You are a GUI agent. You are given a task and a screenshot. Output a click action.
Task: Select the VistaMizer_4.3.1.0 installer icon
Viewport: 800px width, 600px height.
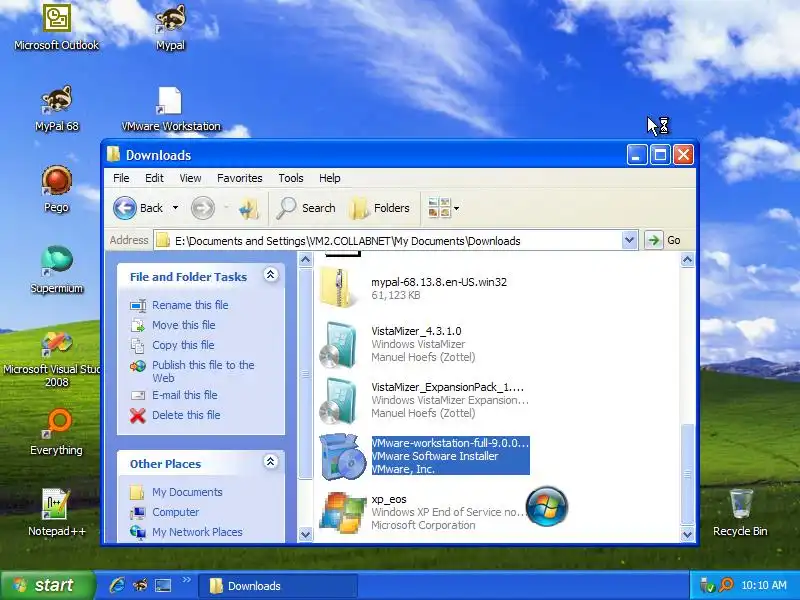click(339, 345)
